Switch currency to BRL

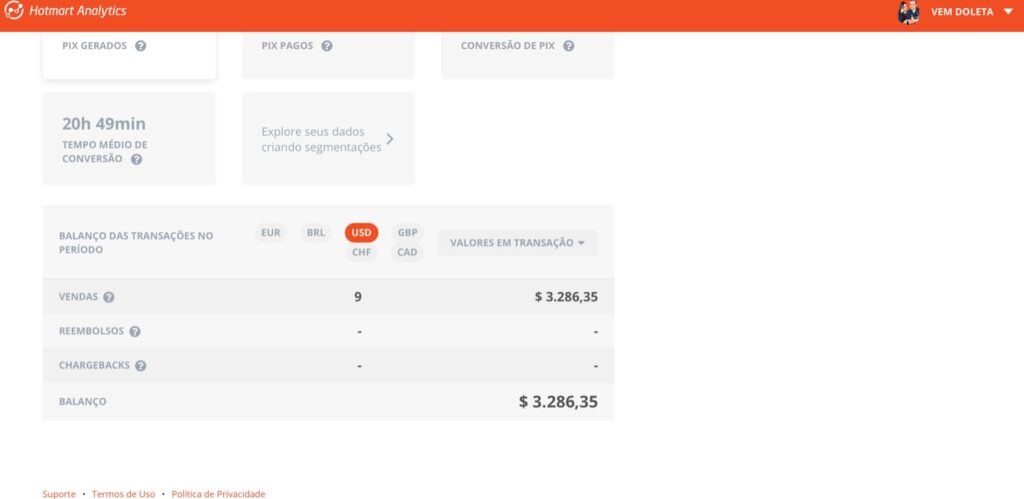(316, 233)
